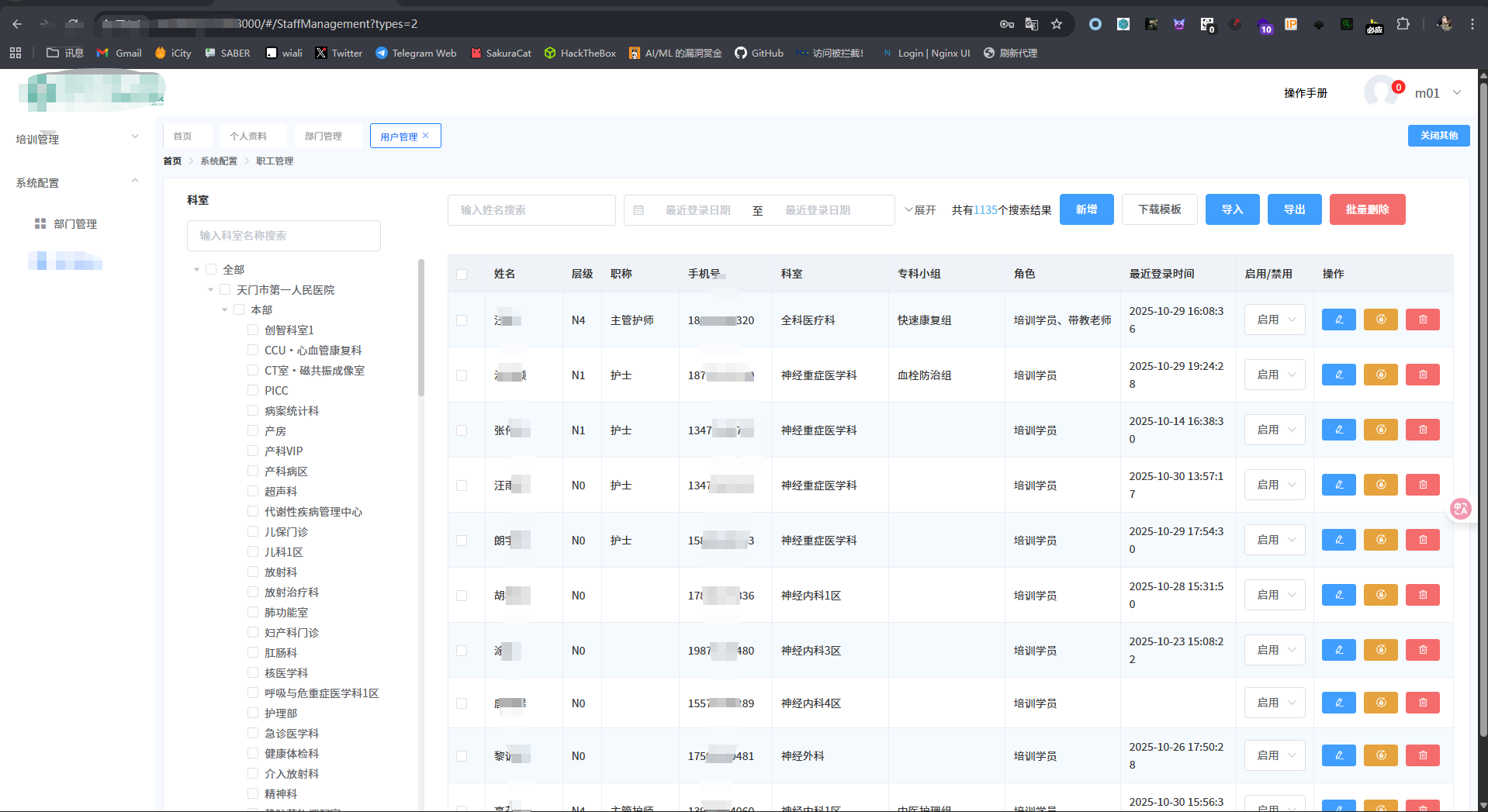This screenshot has height=812, width=1488.
Task: Check the 急诊医学科 department checkbox
Action: (253, 733)
